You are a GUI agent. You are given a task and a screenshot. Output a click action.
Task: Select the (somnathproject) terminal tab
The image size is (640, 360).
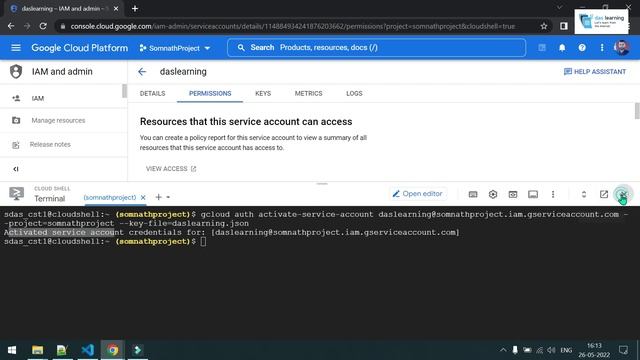click(110, 197)
